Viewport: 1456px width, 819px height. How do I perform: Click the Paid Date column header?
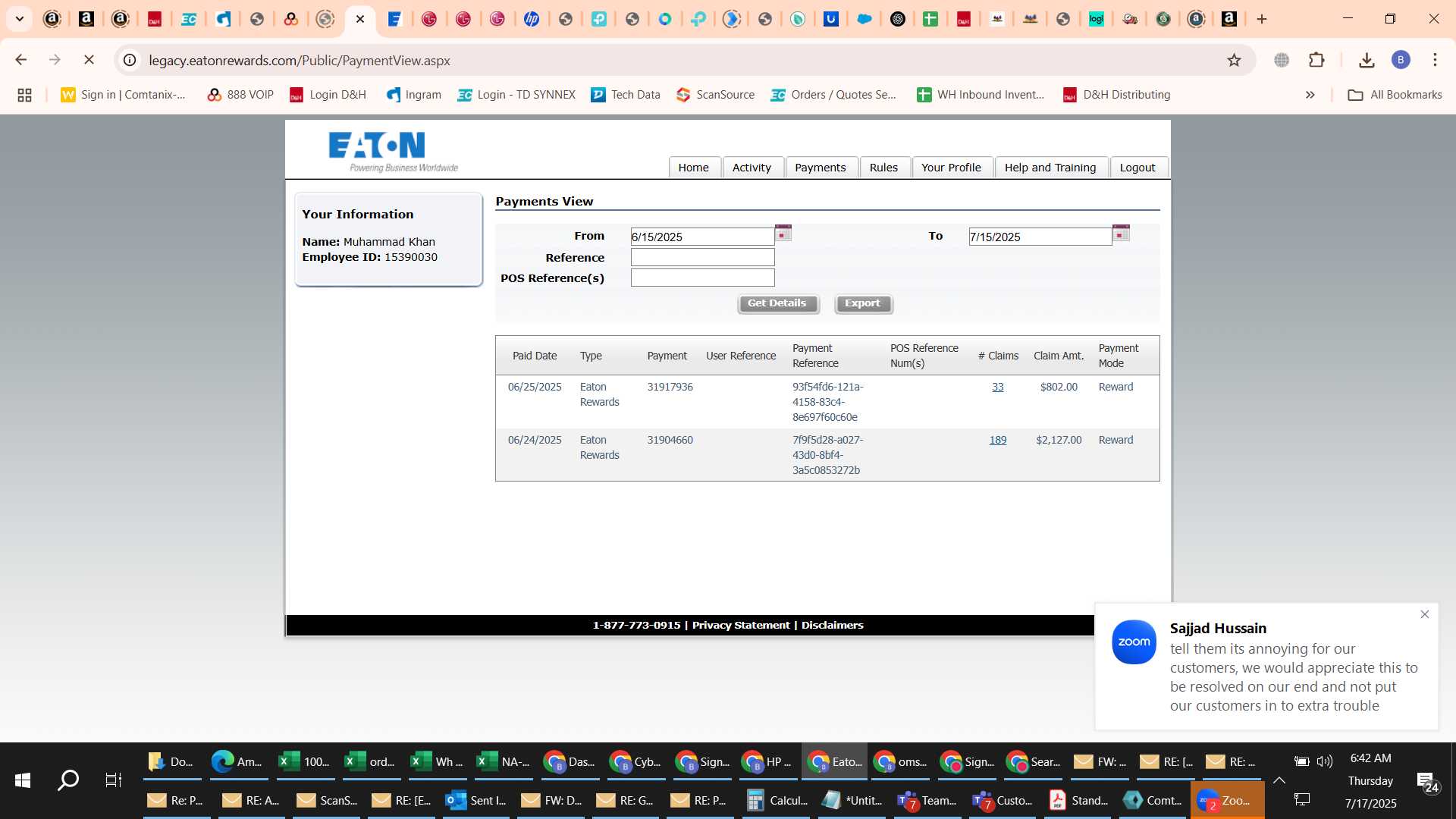(535, 356)
